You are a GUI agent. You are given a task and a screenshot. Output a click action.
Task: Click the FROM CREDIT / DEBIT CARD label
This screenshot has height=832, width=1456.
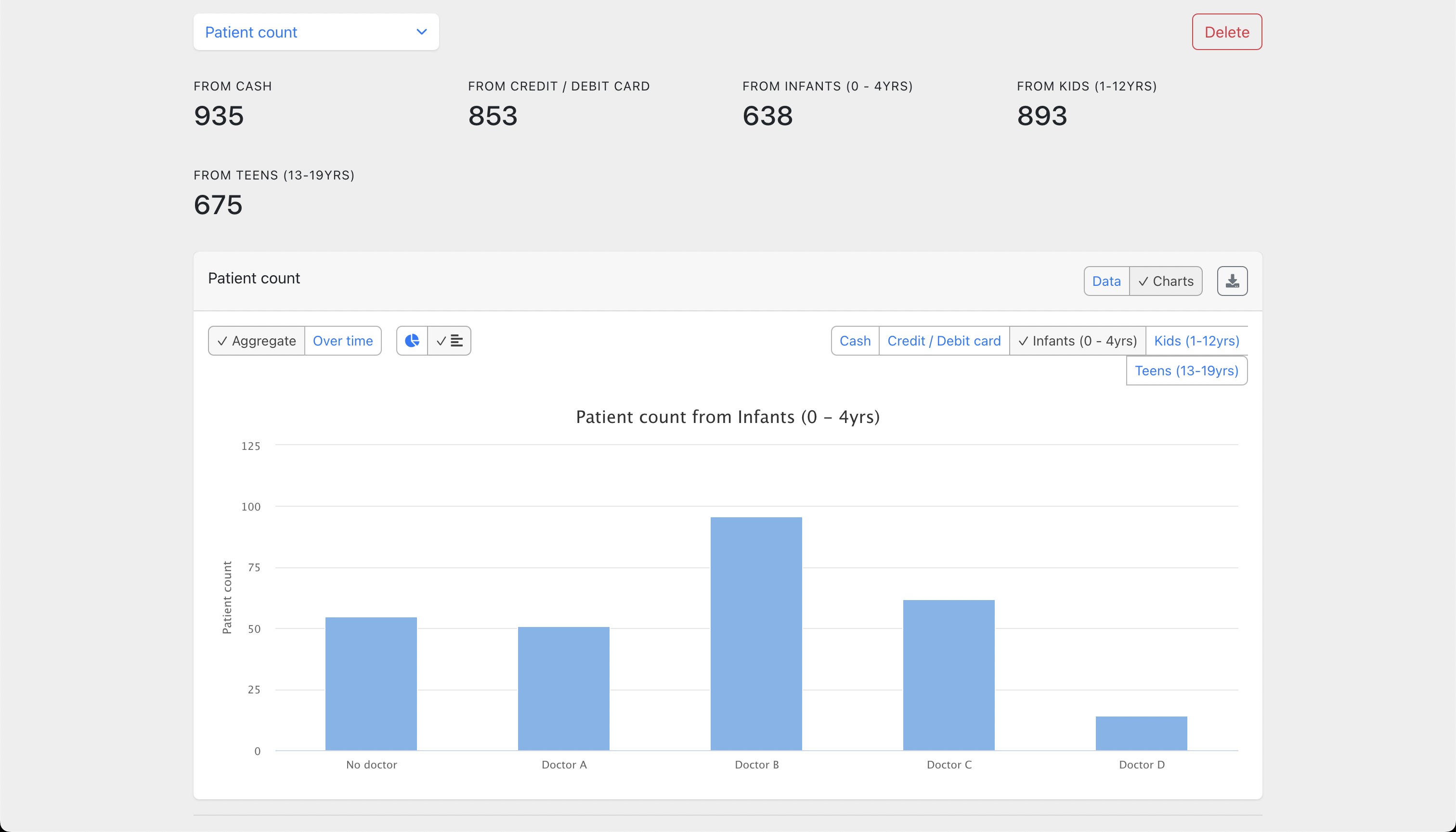pyautogui.click(x=559, y=86)
